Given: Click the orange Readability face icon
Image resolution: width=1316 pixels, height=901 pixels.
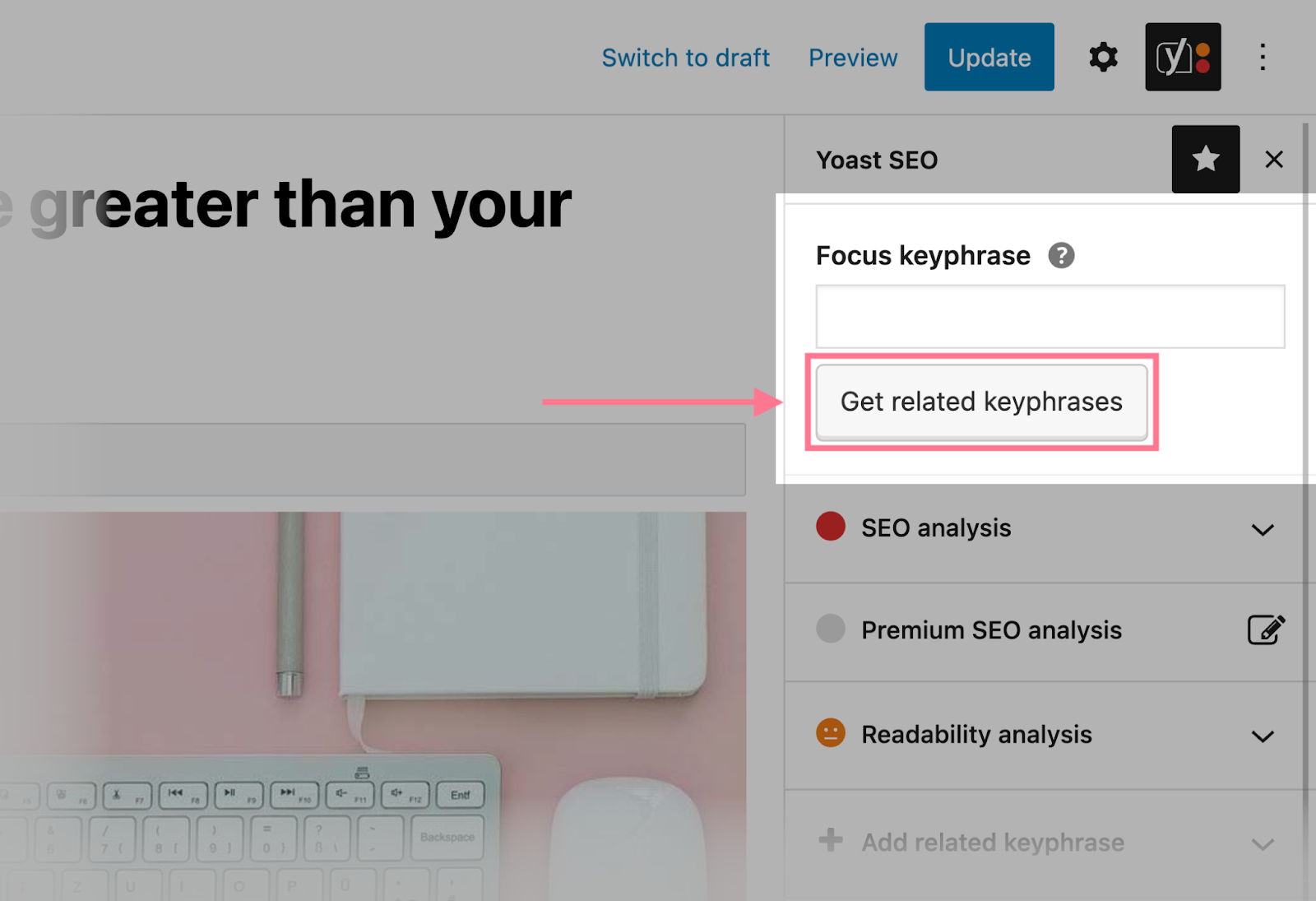Looking at the screenshot, I should pyautogui.click(x=831, y=732).
